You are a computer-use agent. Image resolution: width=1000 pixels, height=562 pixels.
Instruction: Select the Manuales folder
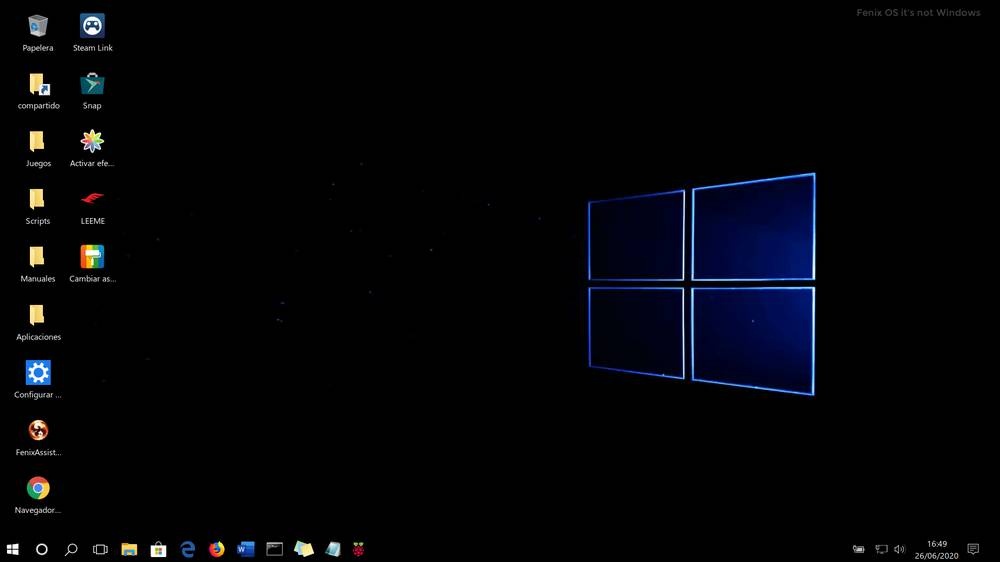(37, 257)
